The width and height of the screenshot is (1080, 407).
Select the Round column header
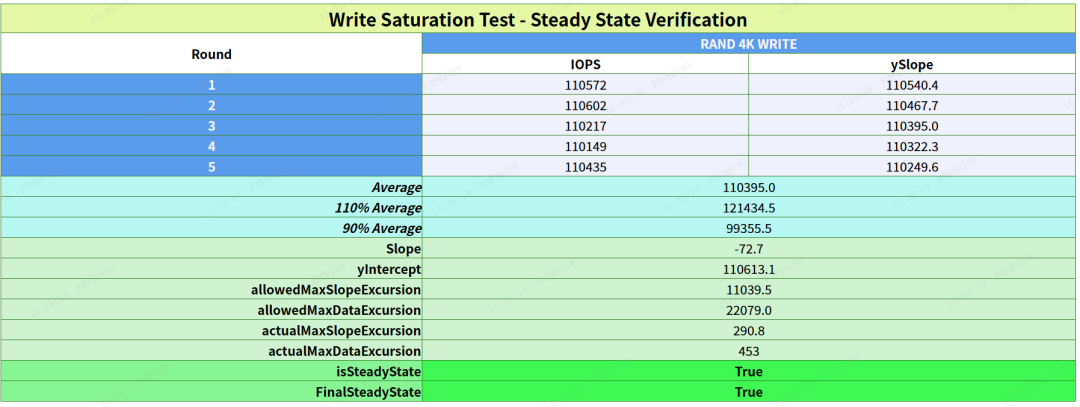211,54
